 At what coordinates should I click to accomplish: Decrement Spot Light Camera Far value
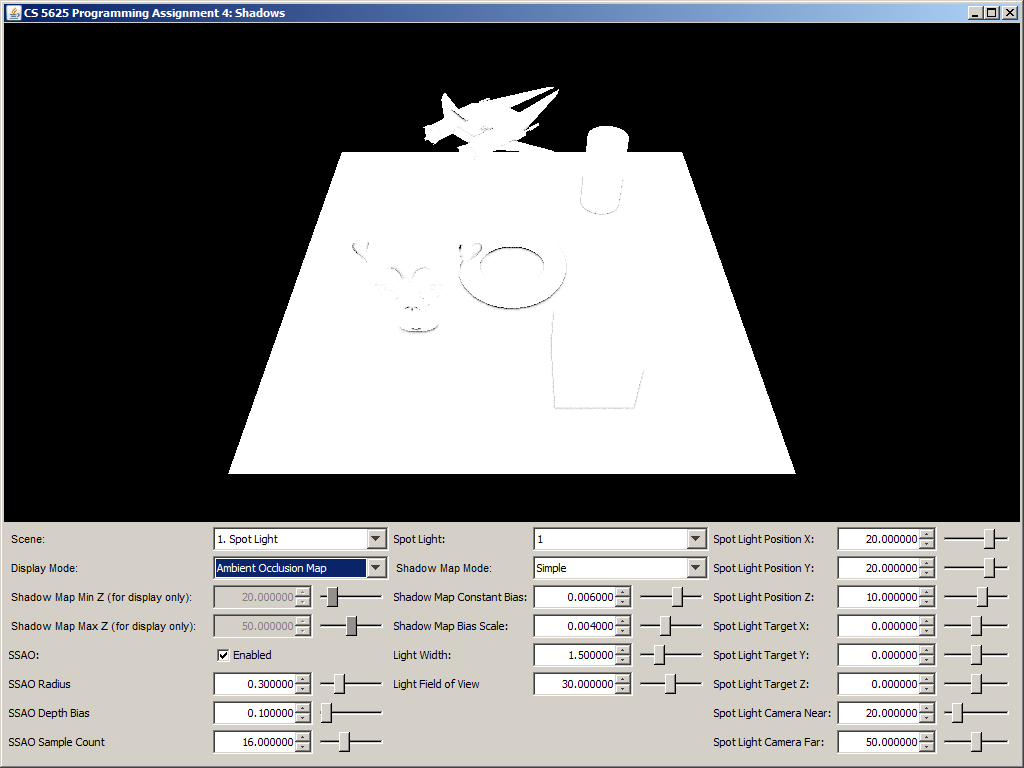(x=927, y=748)
